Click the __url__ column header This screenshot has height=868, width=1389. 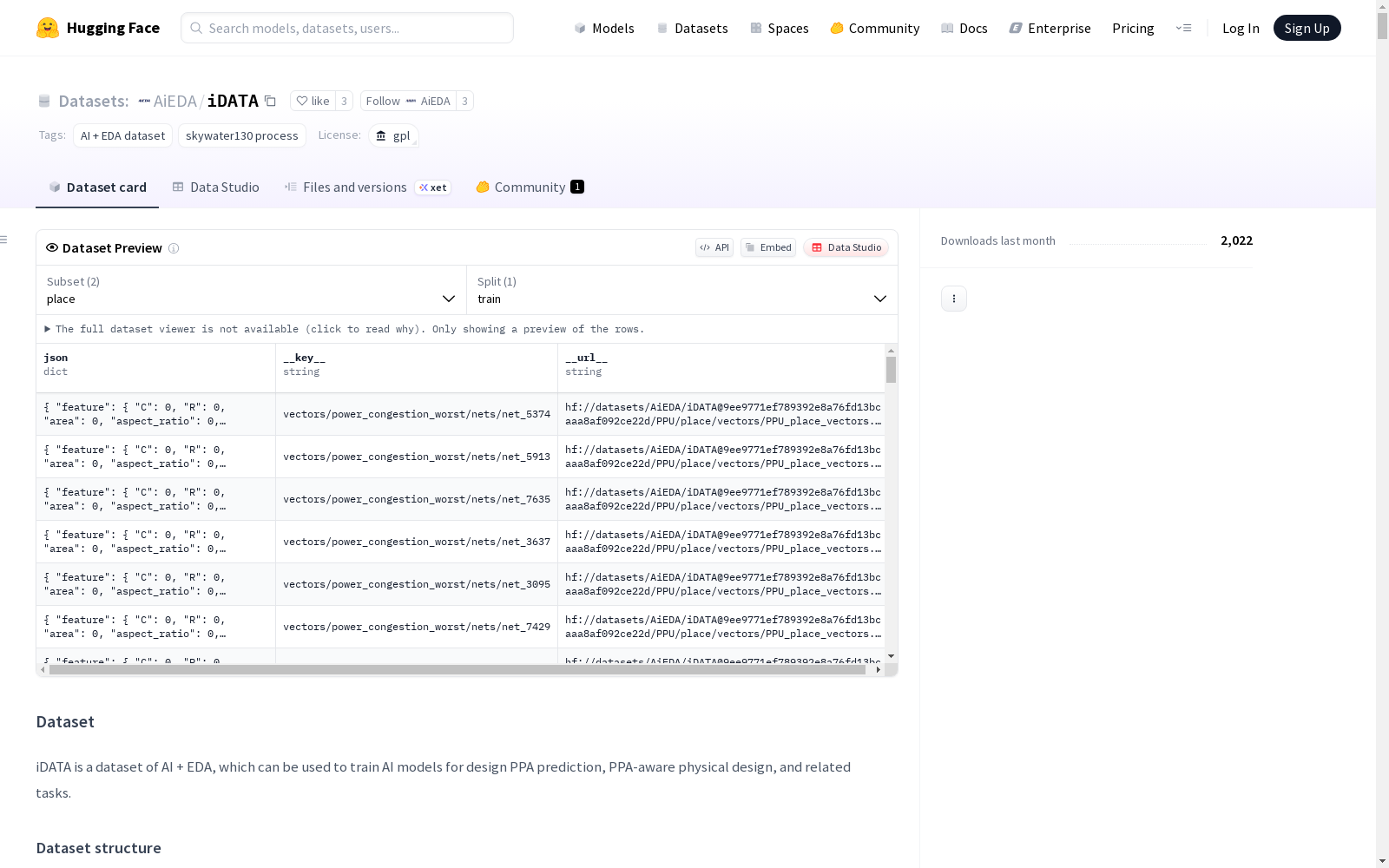pos(721,368)
